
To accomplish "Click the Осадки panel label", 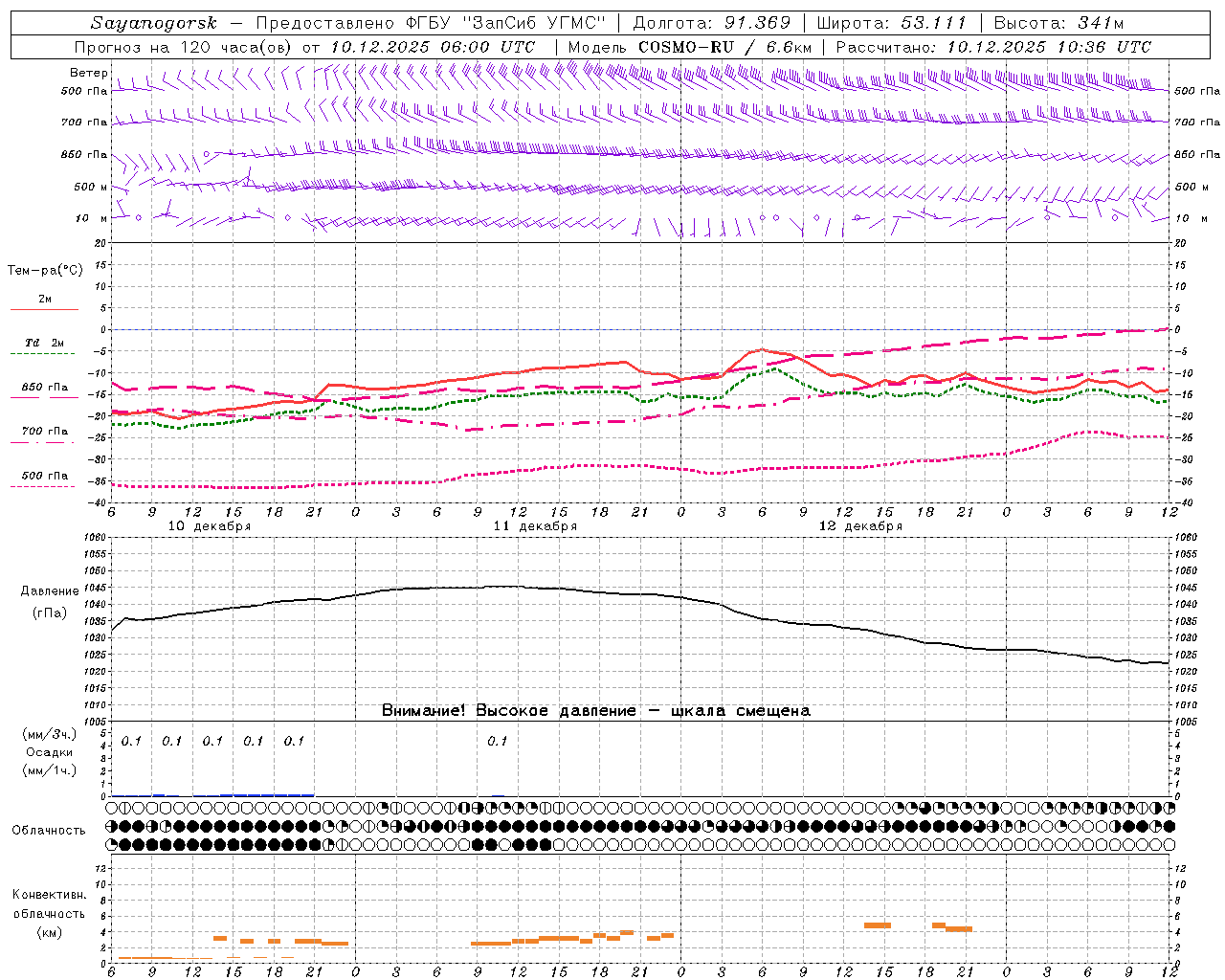I will 50,752.
